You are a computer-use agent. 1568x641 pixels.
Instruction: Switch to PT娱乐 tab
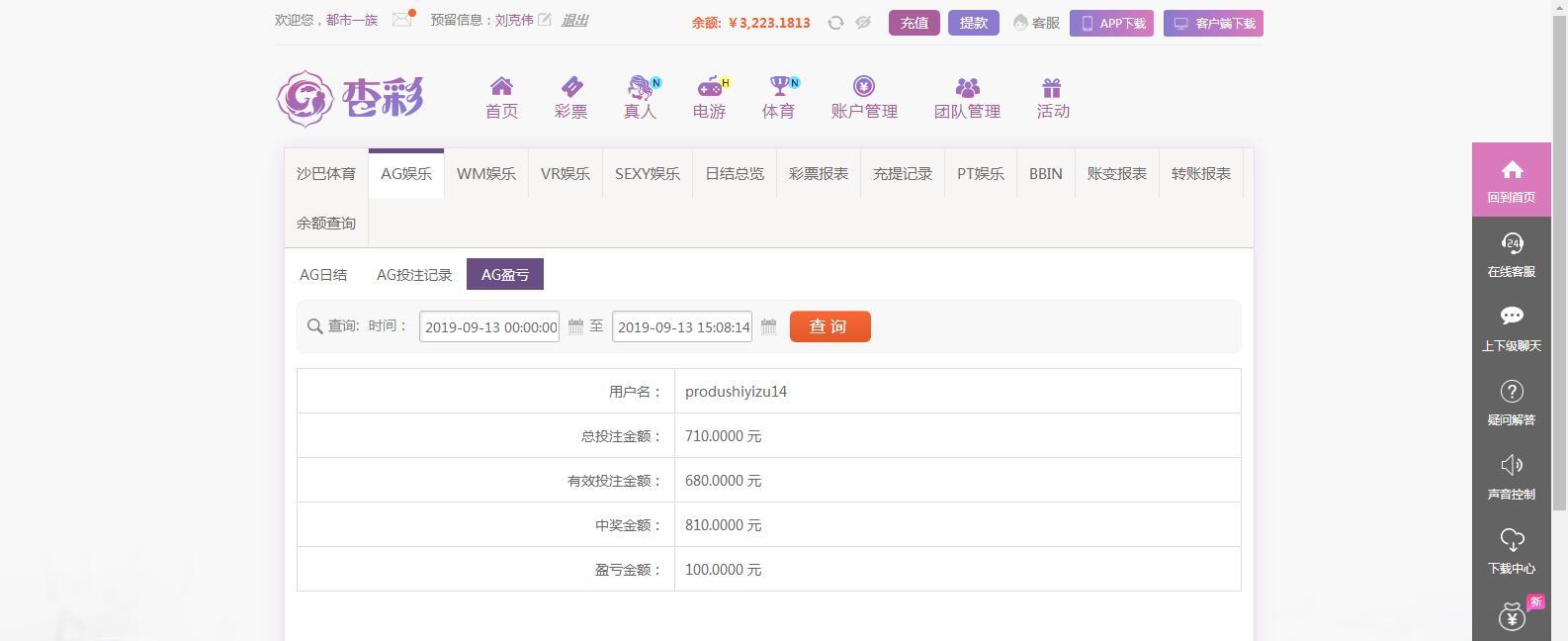click(981, 173)
